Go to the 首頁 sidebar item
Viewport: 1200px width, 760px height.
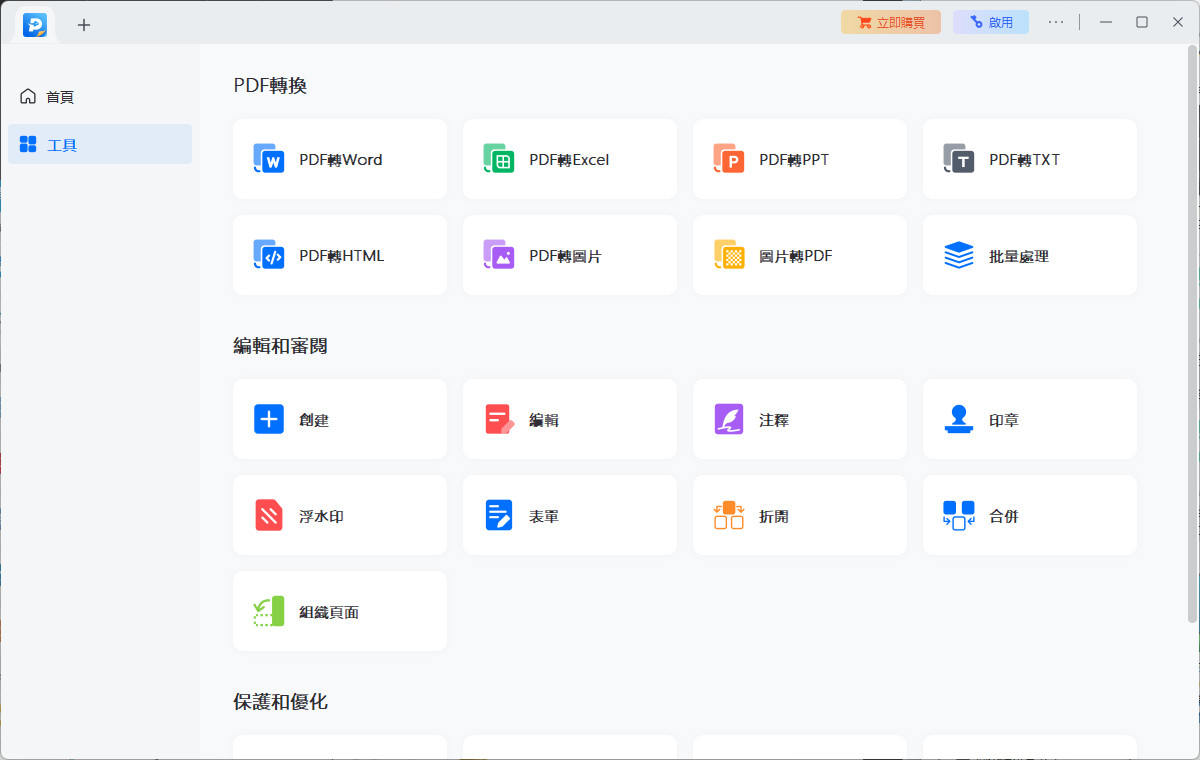[100, 96]
